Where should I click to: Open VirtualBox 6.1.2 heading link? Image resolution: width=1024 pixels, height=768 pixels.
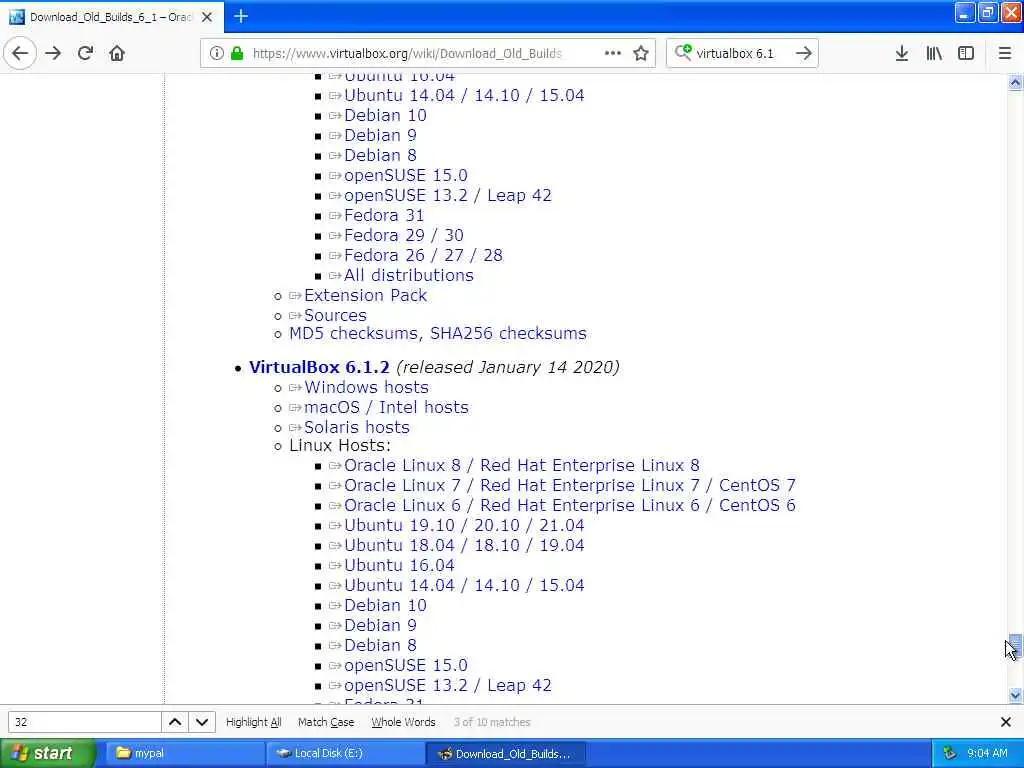point(319,367)
